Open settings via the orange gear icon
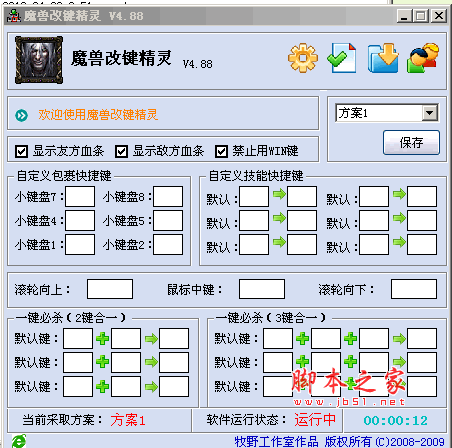452x448 pixels. coord(302,58)
